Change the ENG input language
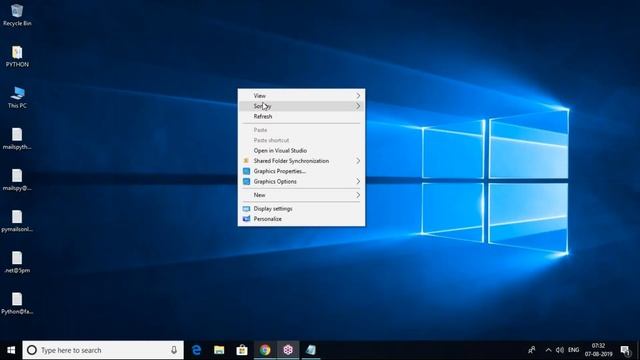Viewport: 640px width, 360px height. click(573, 350)
